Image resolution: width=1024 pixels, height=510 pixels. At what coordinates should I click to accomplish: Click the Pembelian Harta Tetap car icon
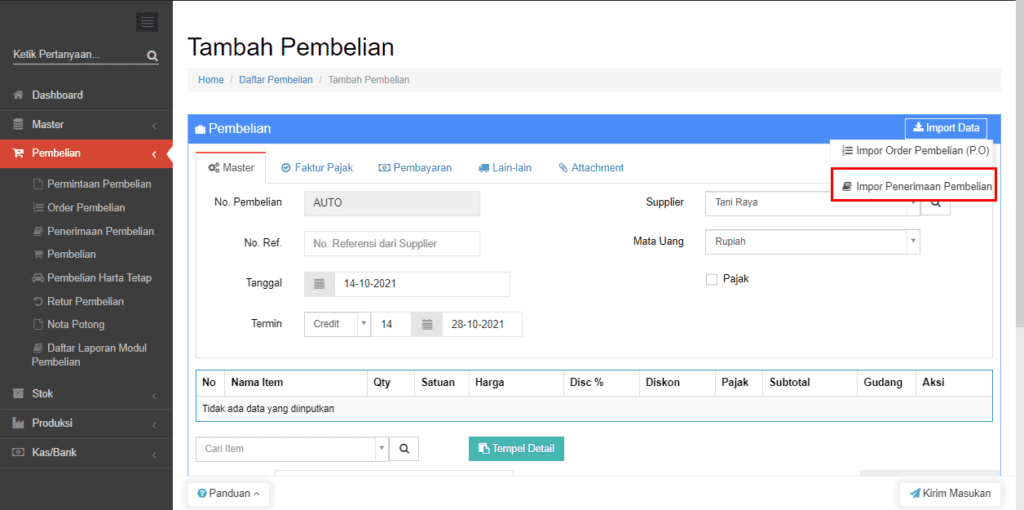[38, 278]
